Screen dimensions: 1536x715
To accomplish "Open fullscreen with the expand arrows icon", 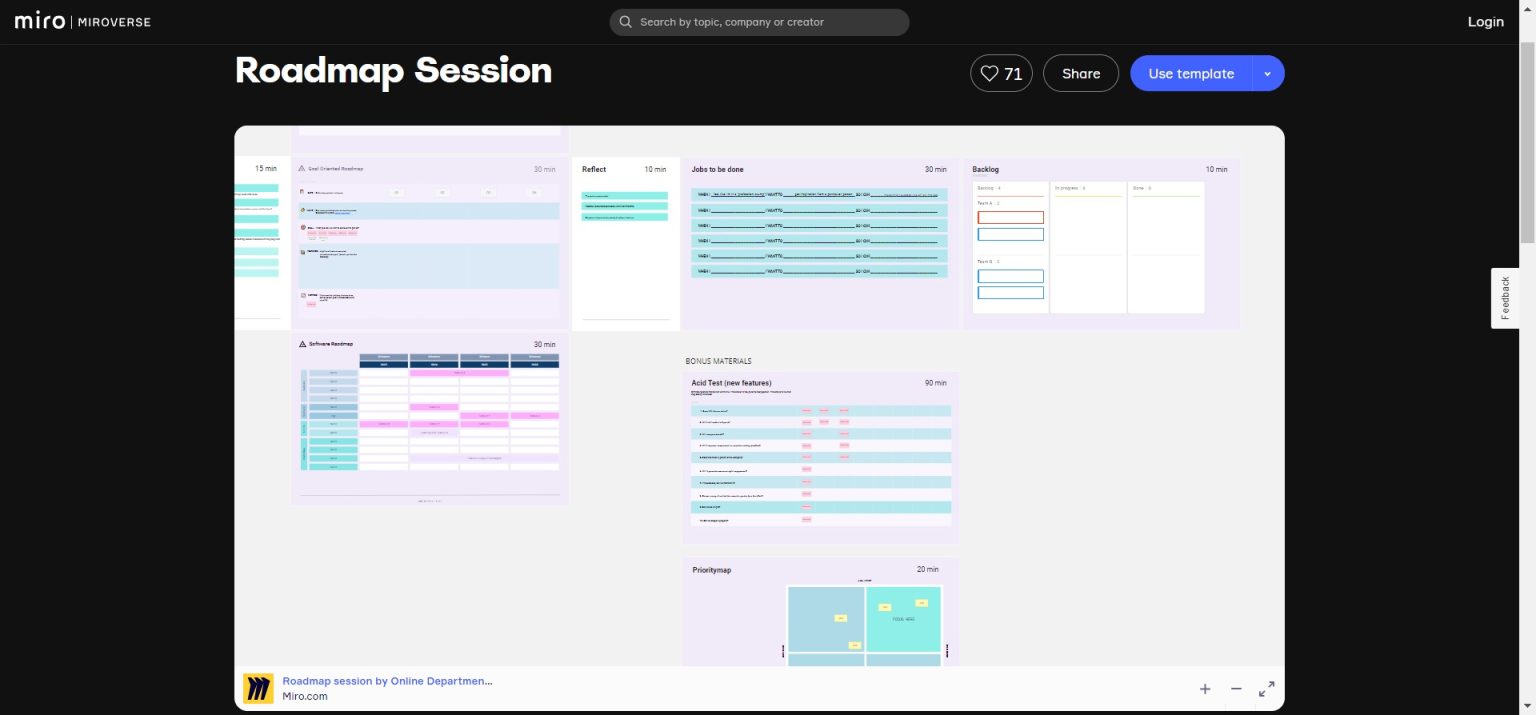I will tap(1267, 689).
